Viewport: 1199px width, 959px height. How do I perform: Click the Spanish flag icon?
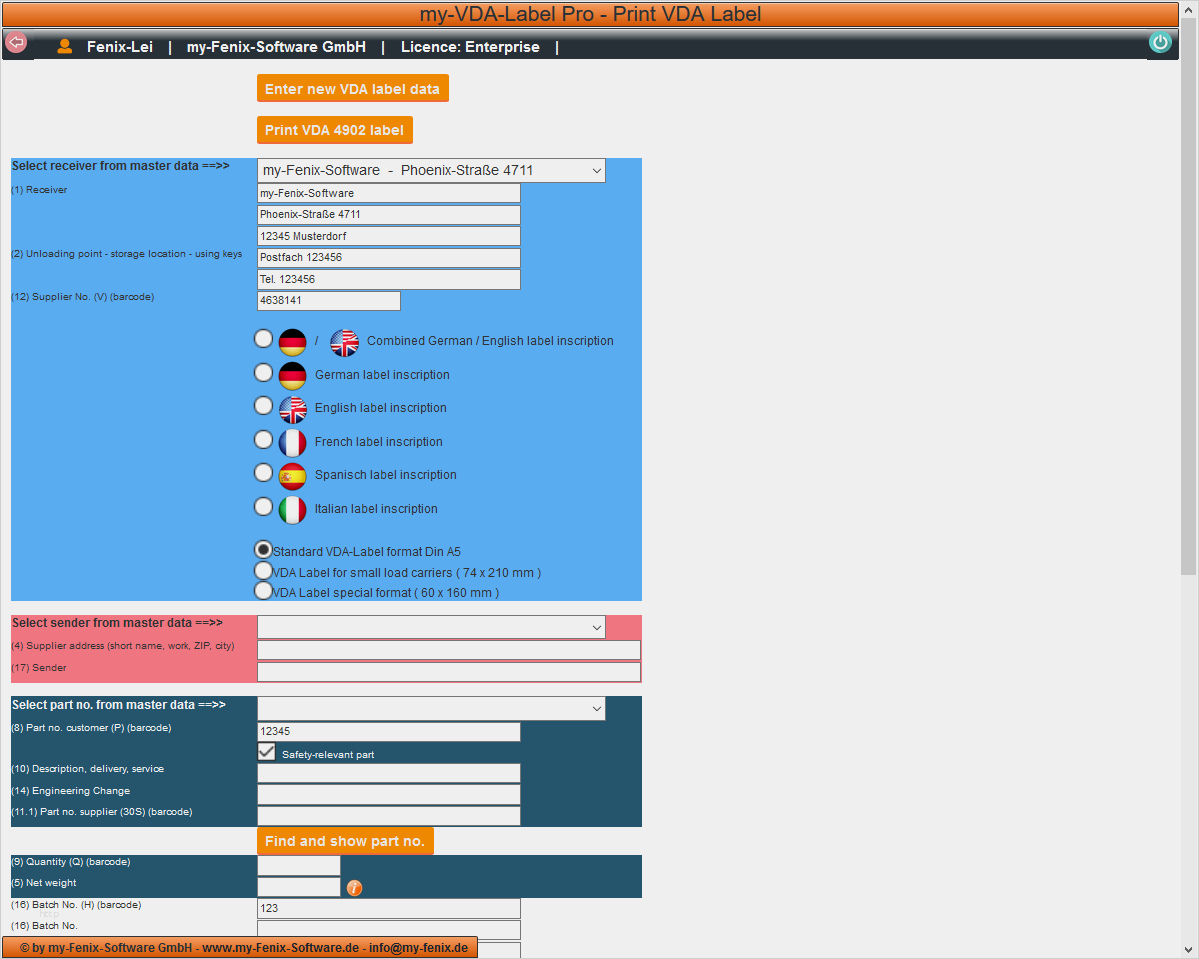tap(292, 476)
